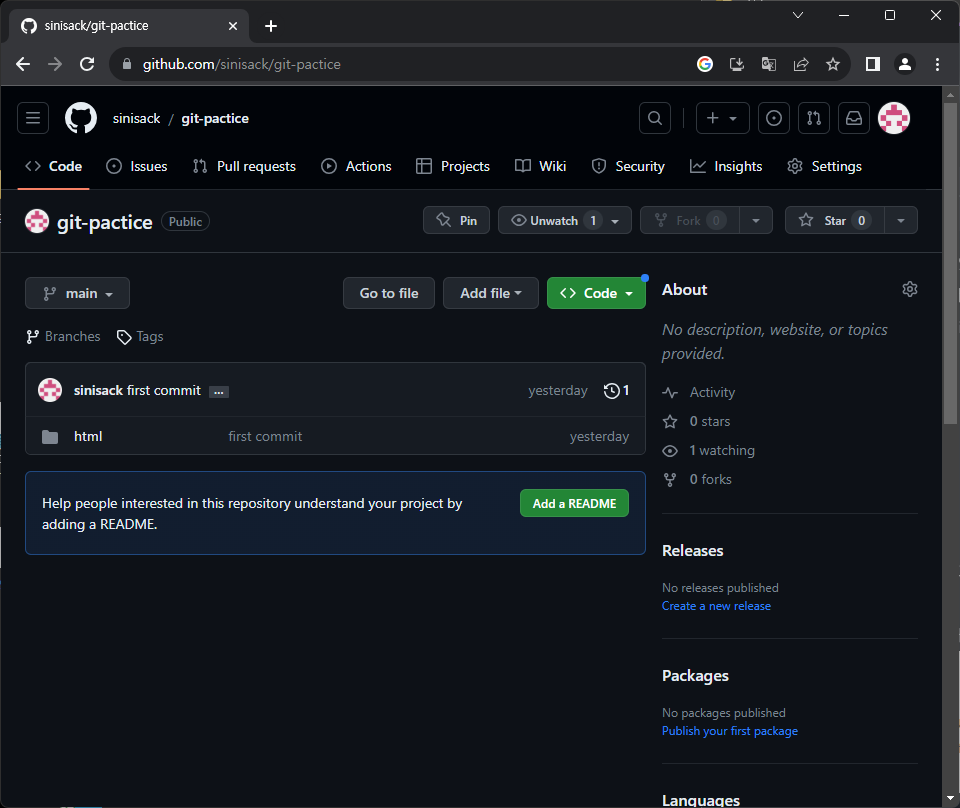Toggle the browser side panel icon
Image resolution: width=960 pixels, height=808 pixels.
[872, 64]
